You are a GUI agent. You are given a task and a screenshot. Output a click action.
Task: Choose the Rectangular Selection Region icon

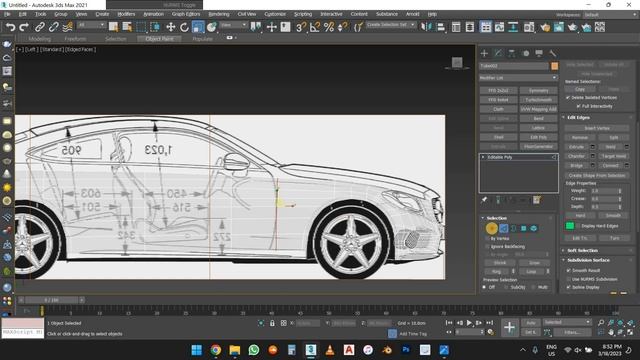(x=141, y=27)
